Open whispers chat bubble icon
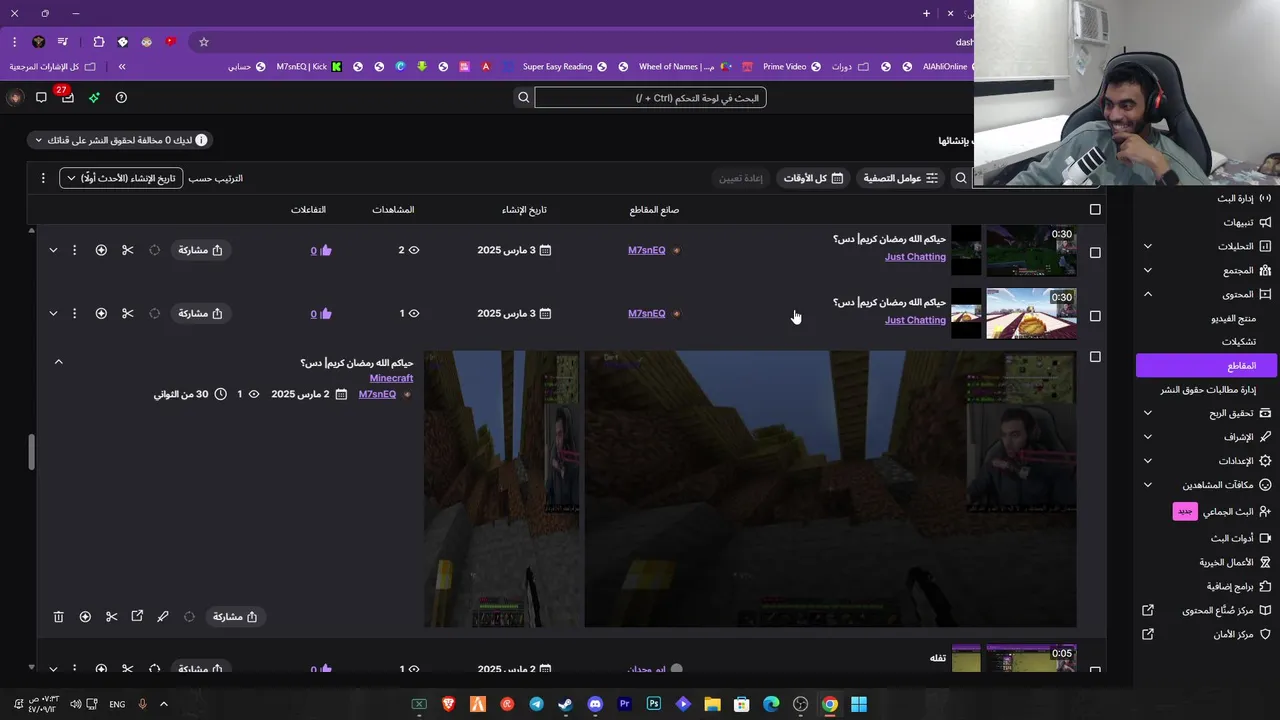Screen dimensions: 1280x720 click(41, 97)
